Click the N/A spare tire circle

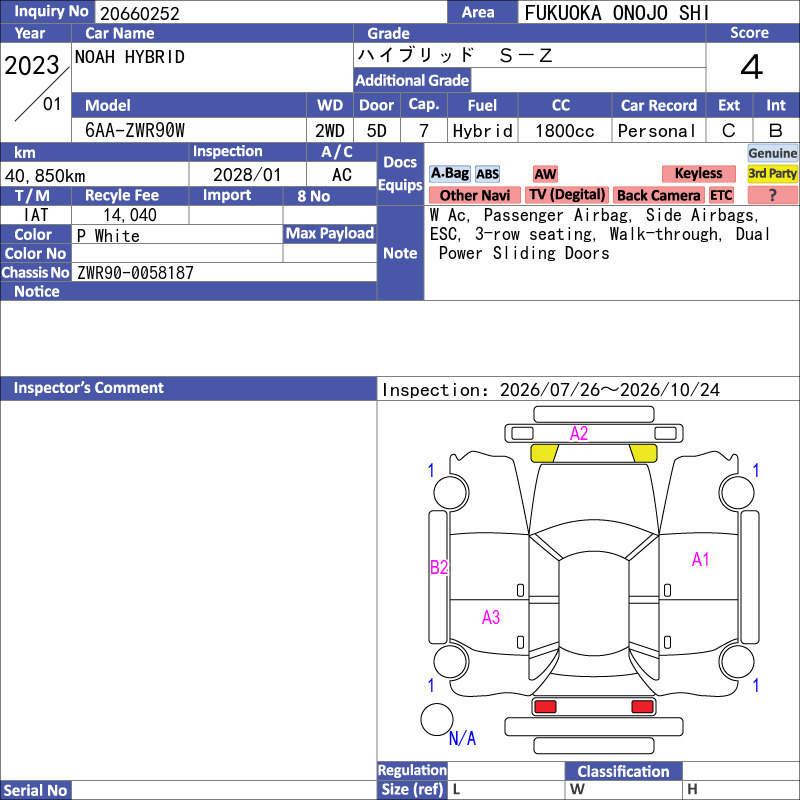coord(437,719)
